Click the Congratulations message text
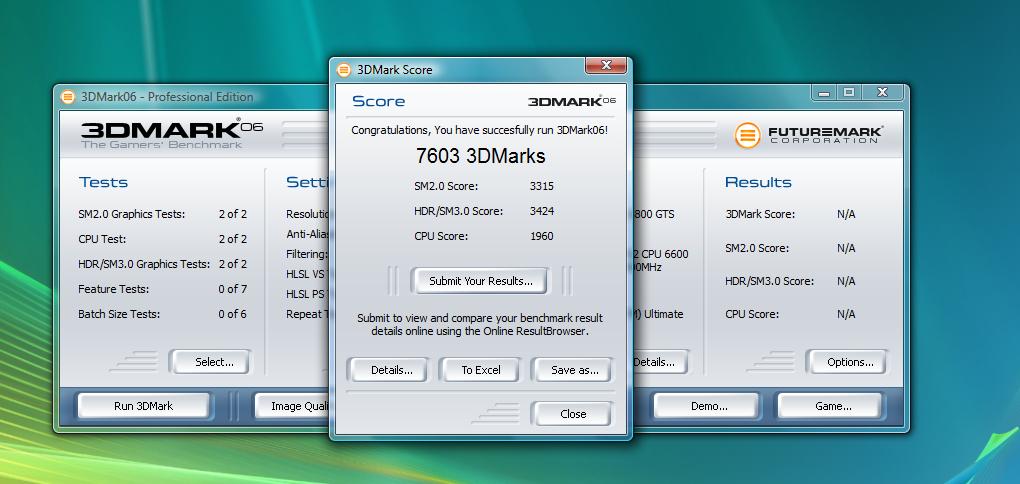Image resolution: width=1020 pixels, height=484 pixels. point(480,130)
